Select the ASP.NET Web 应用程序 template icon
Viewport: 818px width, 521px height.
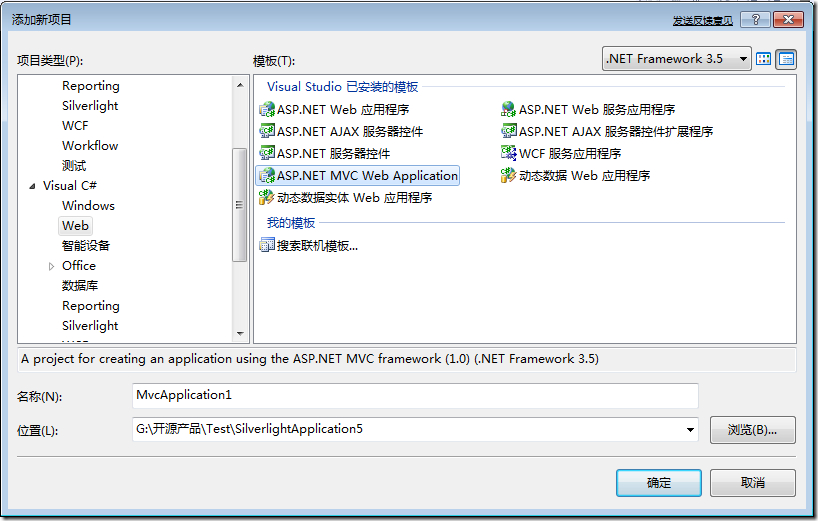267,110
